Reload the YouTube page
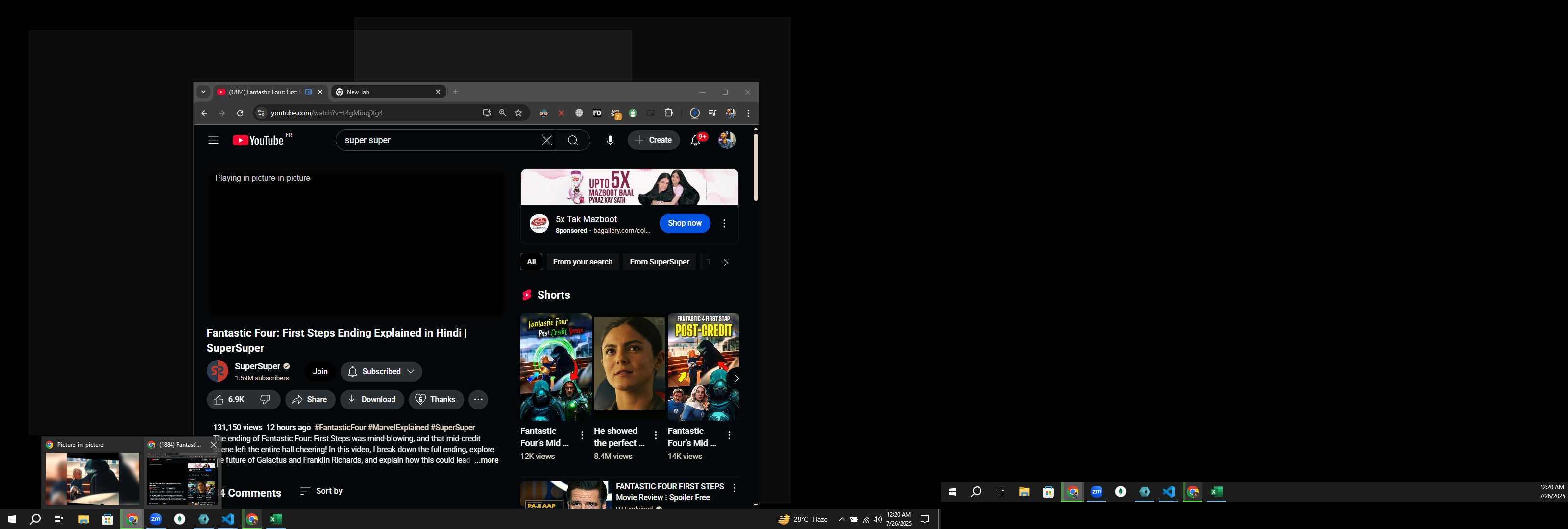Screen dimensions: 1568x529 pos(240,113)
